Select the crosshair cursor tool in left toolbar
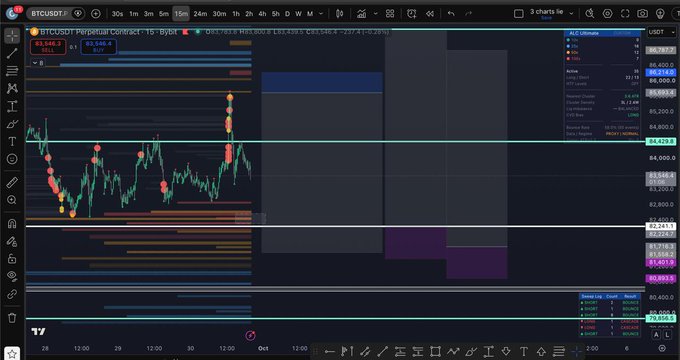 [12, 36]
